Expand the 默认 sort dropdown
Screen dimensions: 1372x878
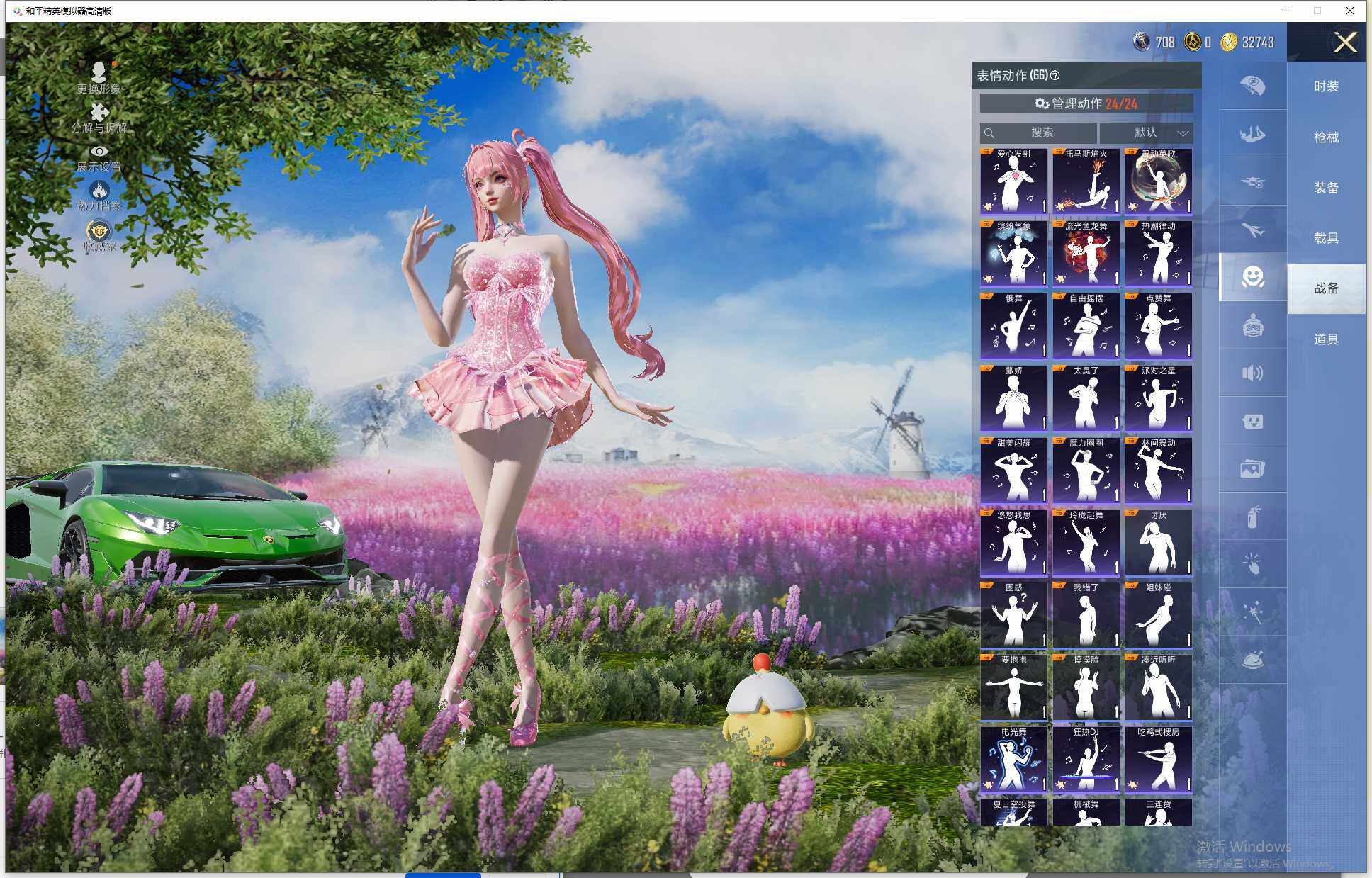pyautogui.click(x=1146, y=133)
